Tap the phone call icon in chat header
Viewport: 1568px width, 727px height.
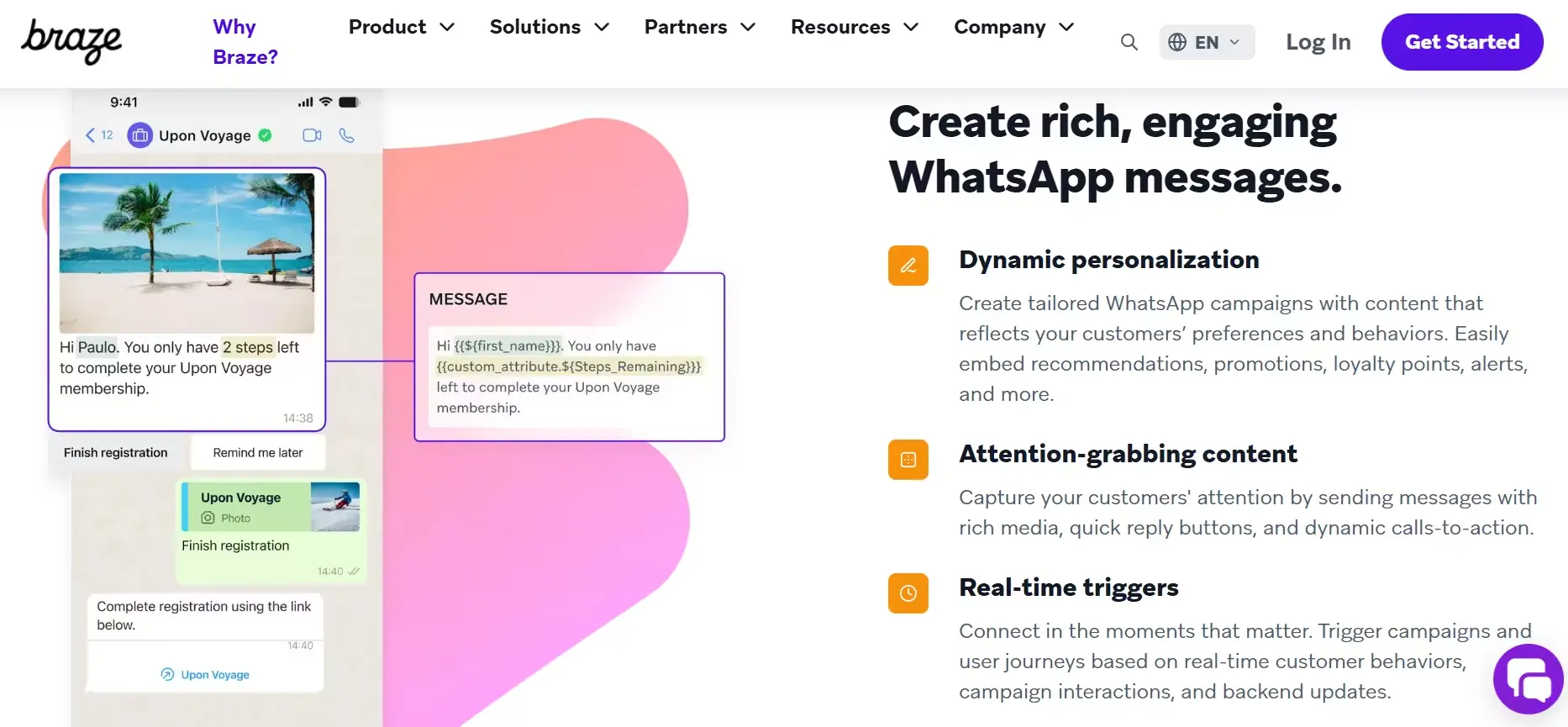(346, 135)
